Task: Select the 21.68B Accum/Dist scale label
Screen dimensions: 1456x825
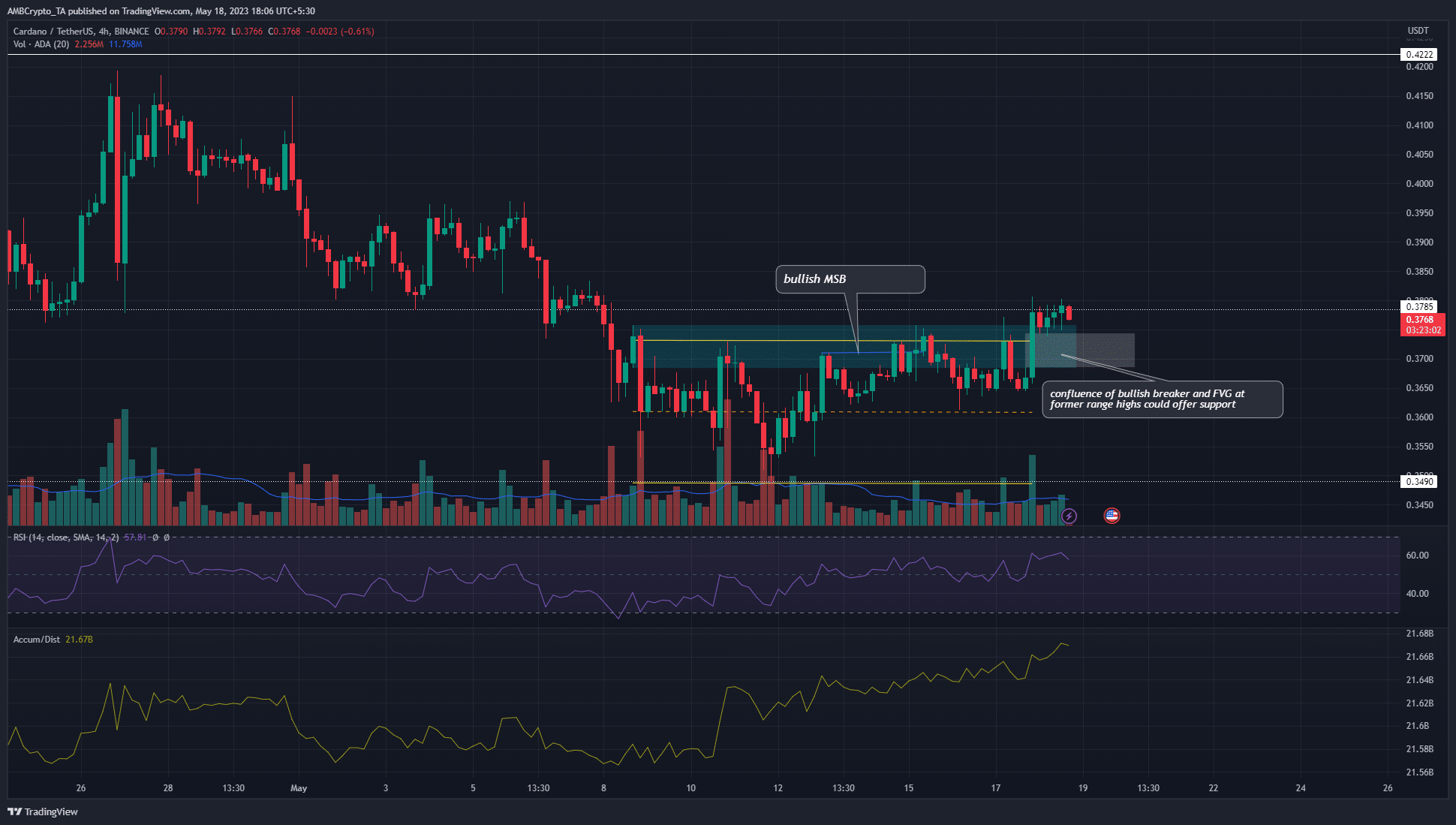Action: click(1419, 634)
